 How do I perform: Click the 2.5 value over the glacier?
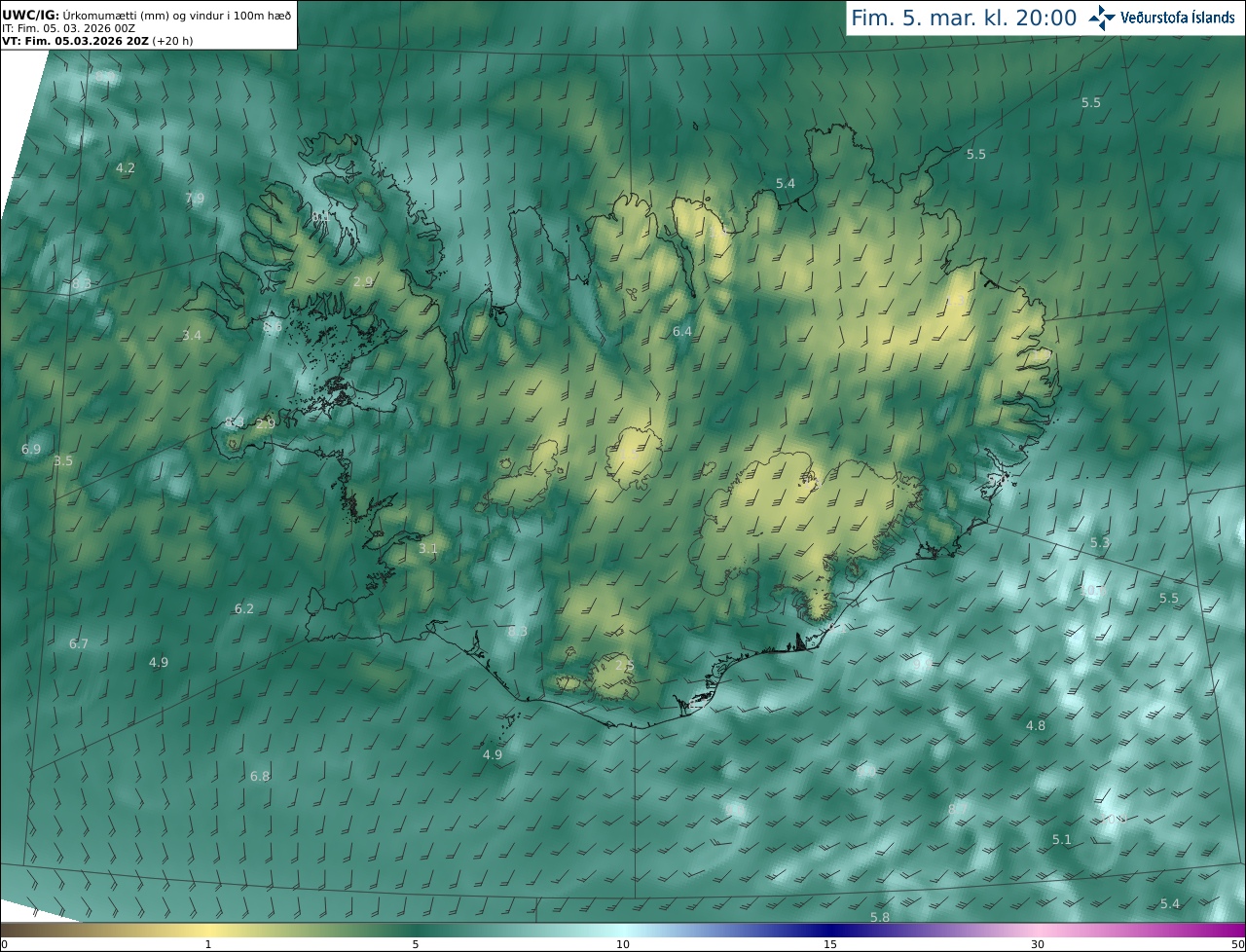[625, 666]
